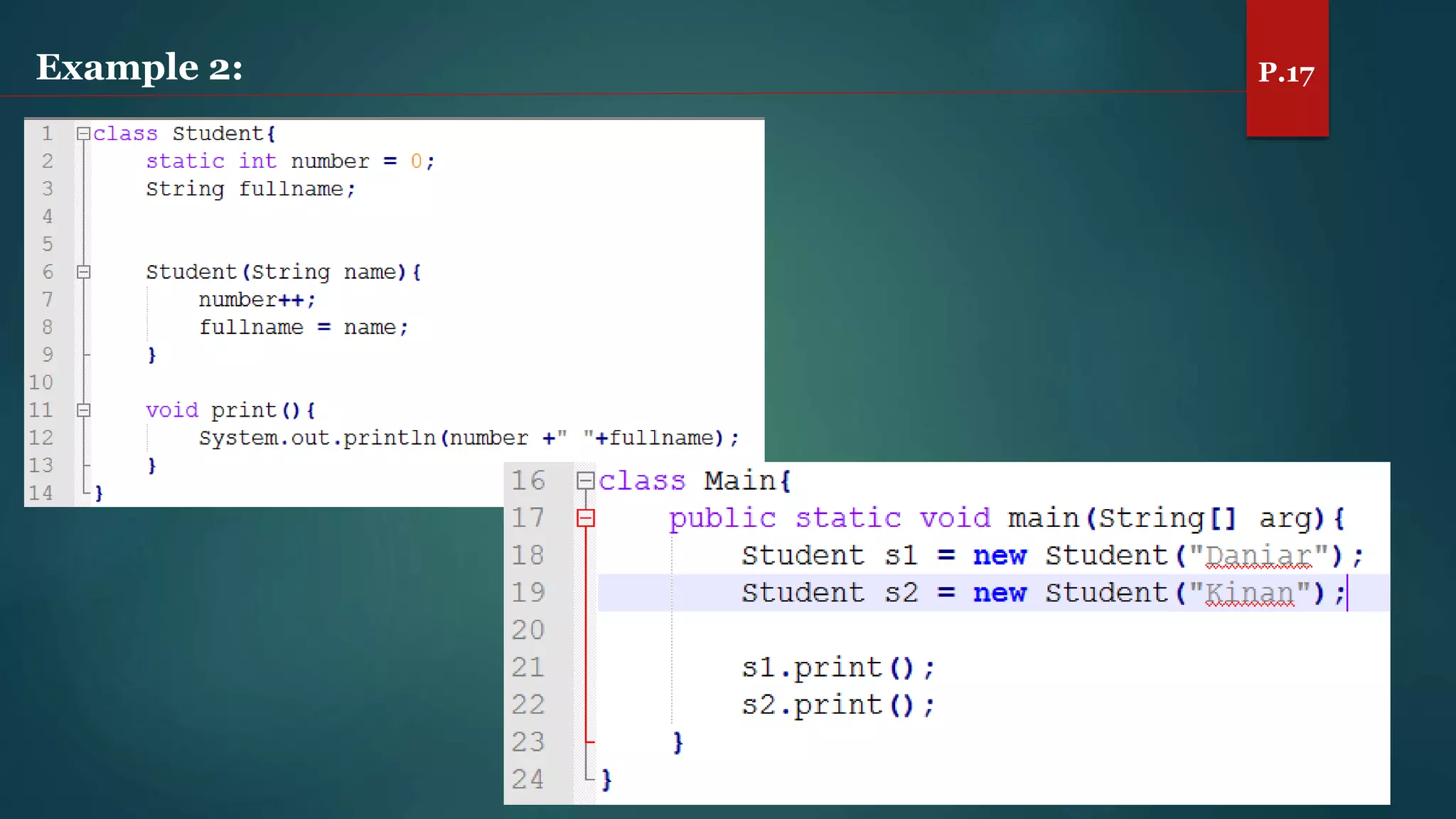The height and width of the screenshot is (819, 1456).
Task: Click 'void print(){' on line 11
Action: click(x=230, y=410)
